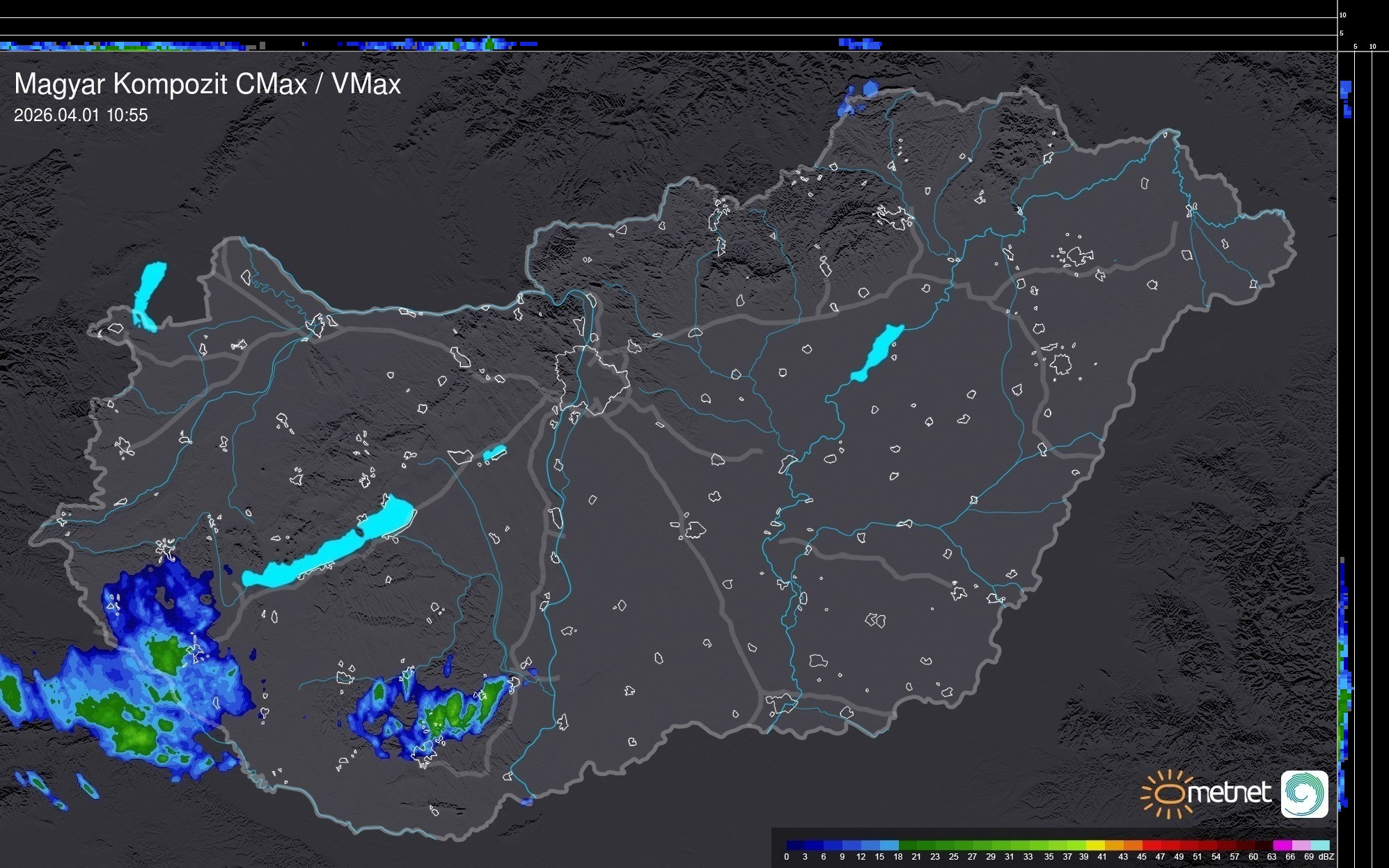This screenshot has width=1389, height=868.
Task: Pick the yellow swatch on dBZ scale
Action: 1095,845
